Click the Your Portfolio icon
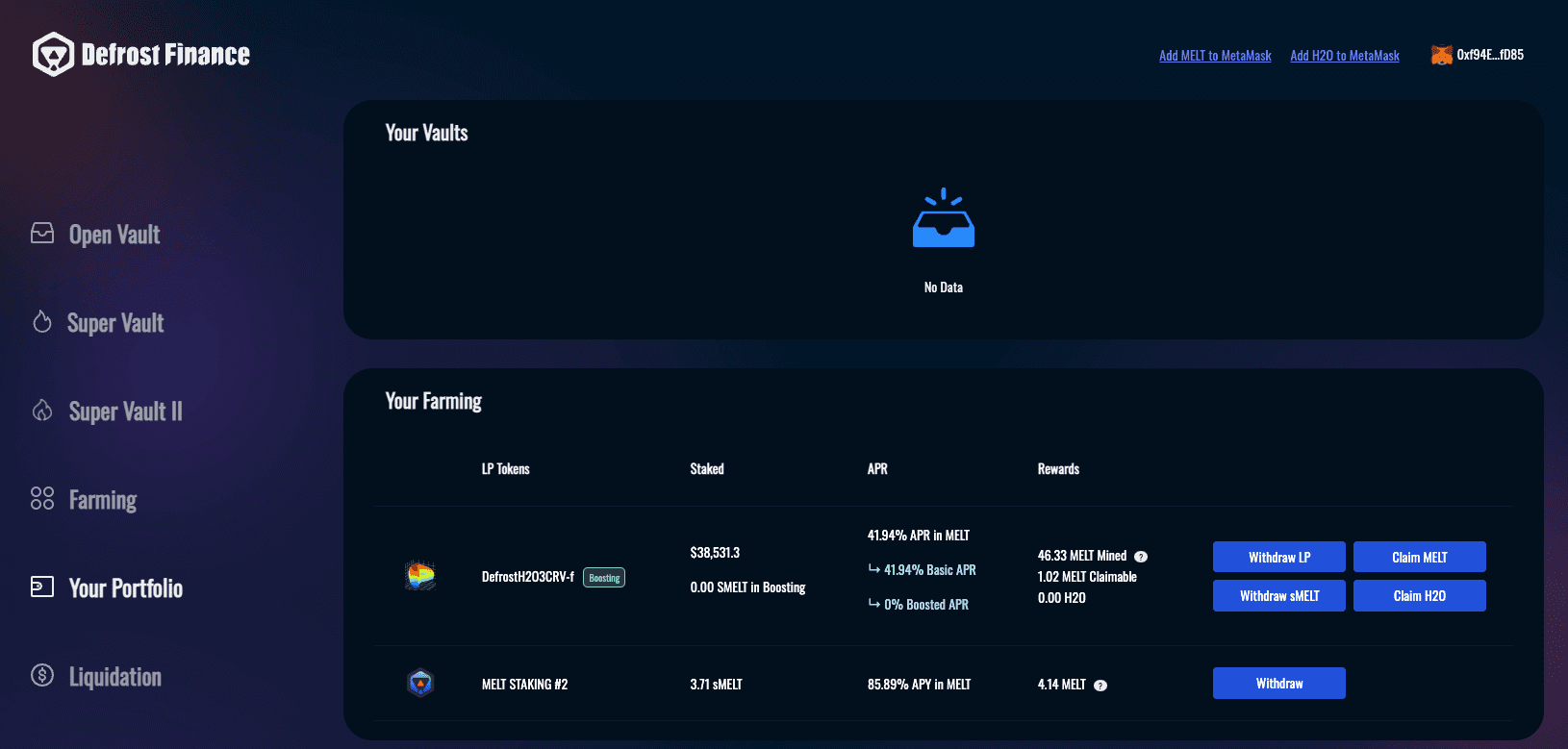 (42, 587)
